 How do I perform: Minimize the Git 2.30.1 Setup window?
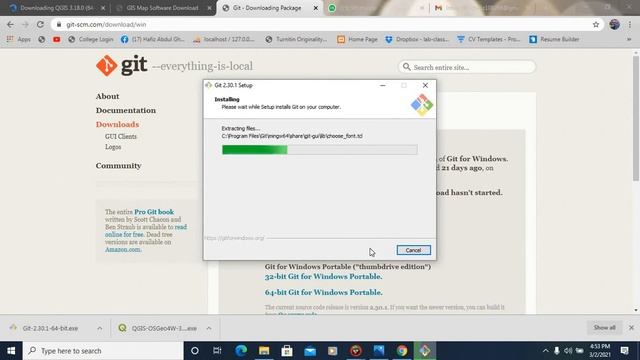(x=382, y=85)
